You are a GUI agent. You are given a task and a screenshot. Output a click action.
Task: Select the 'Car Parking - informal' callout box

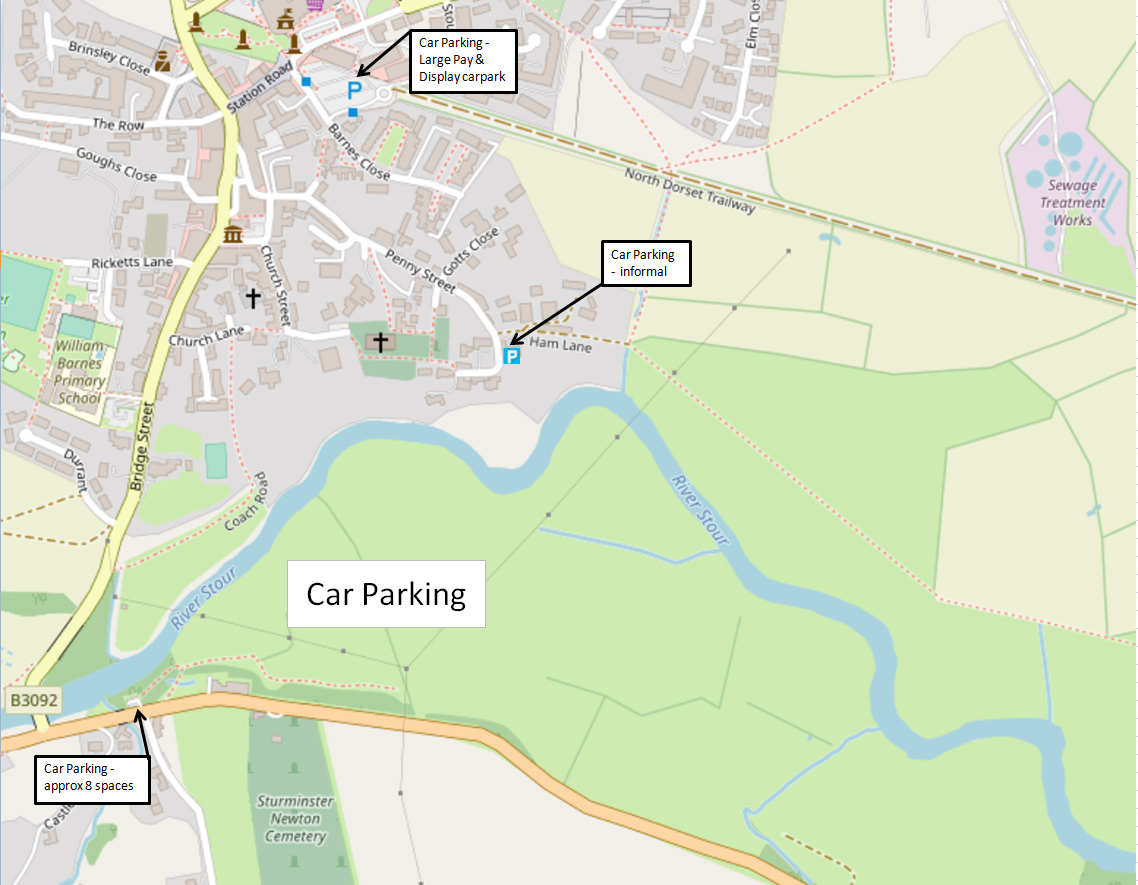click(x=646, y=264)
